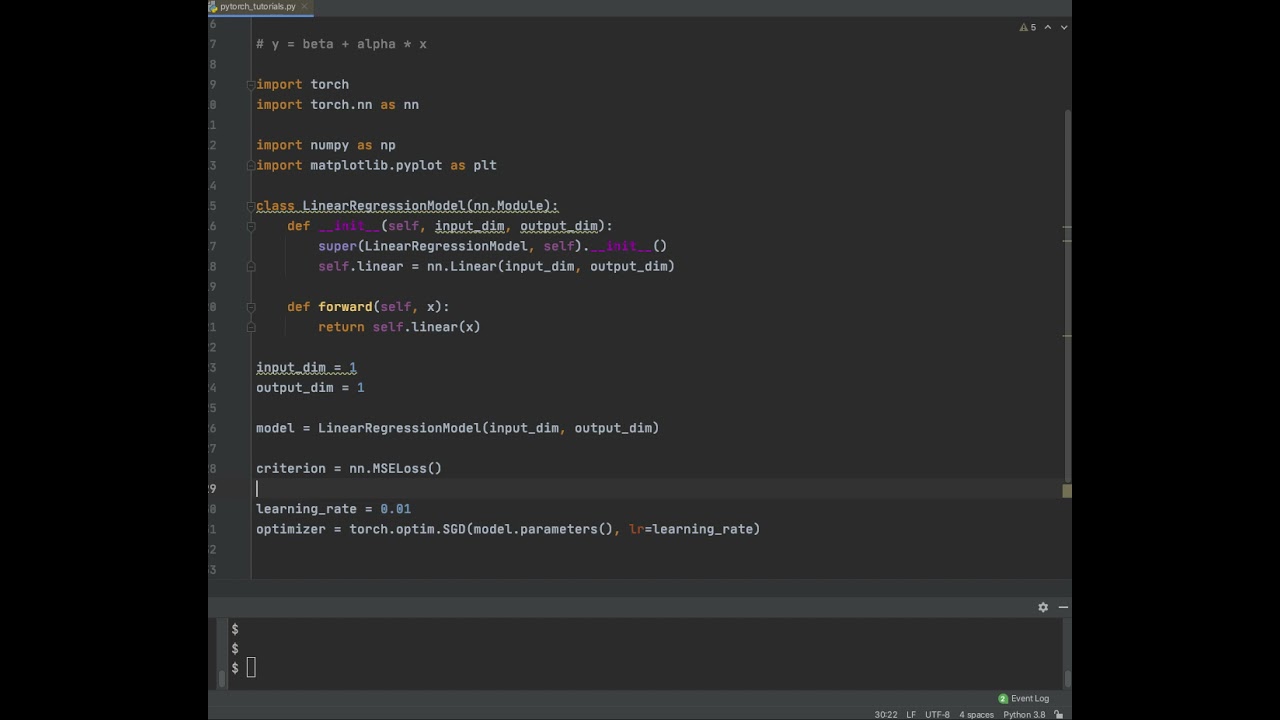The width and height of the screenshot is (1280, 720).
Task: Open the Event Log panel
Action: point(1024,698)
